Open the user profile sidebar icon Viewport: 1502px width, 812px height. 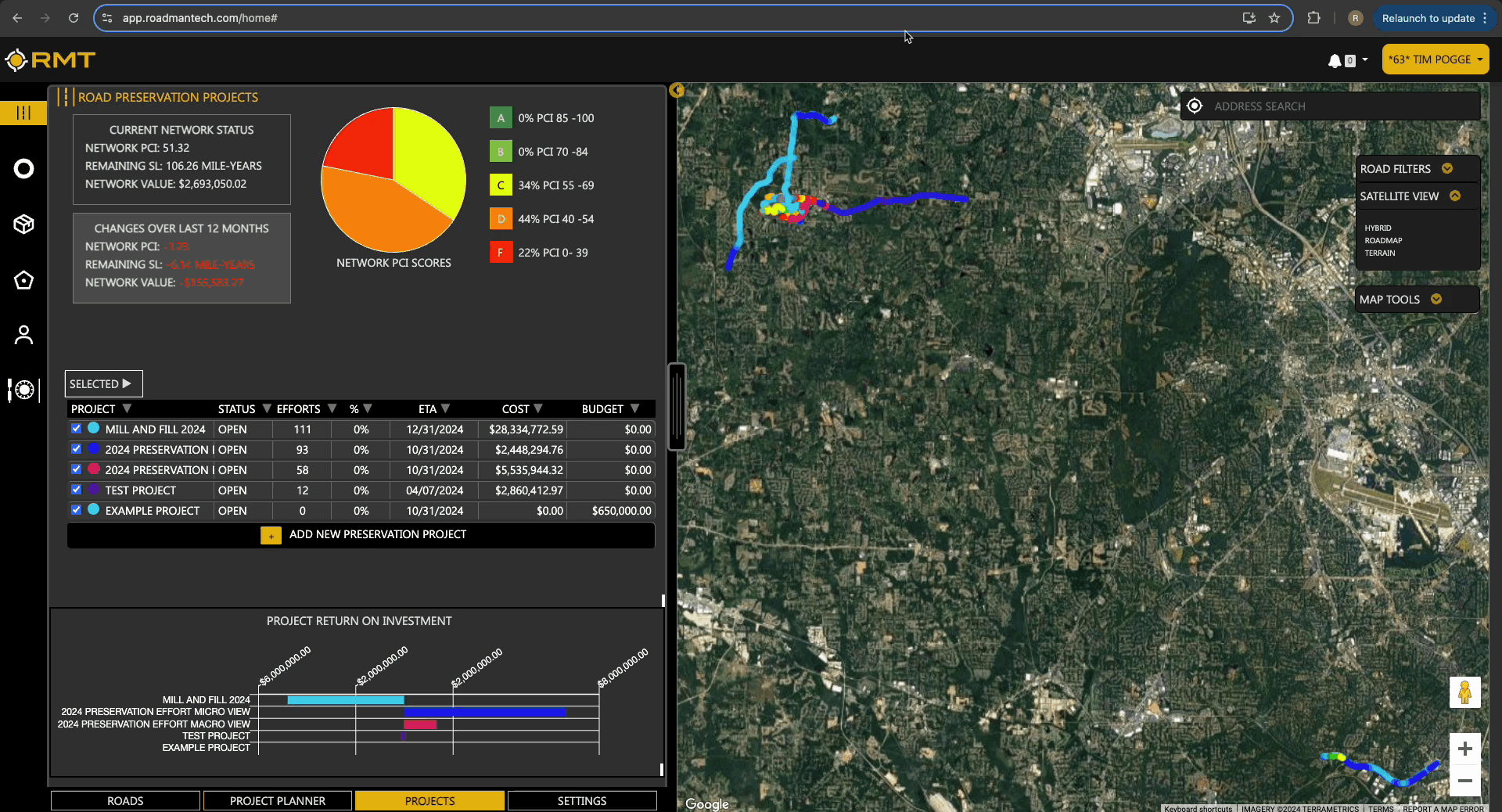click(23, 335)
